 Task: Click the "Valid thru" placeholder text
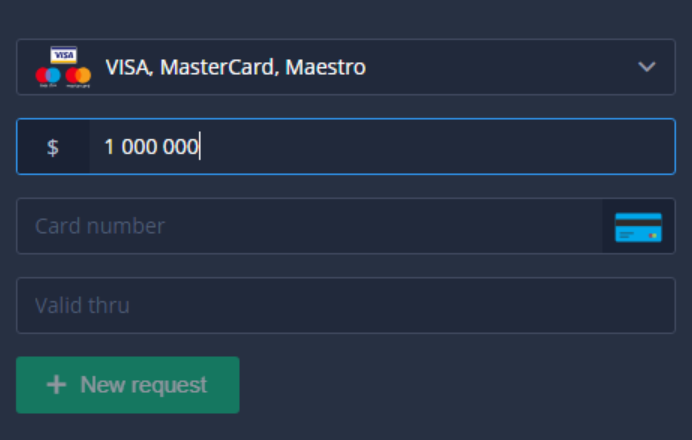82,305
